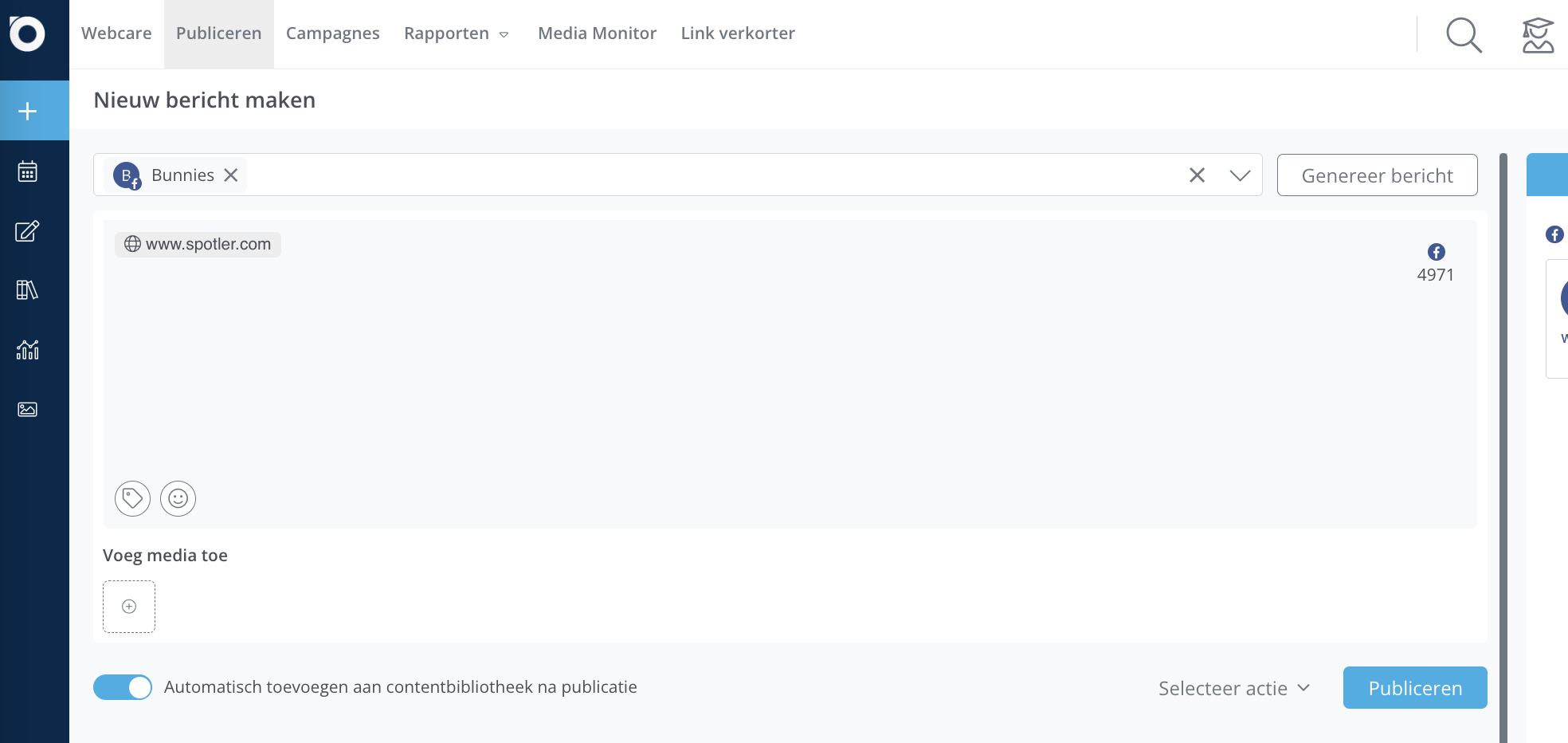Open the compose/edit icon in the sidebar
The height and width of the screenshot is (743, 1568).
point(28,231)
